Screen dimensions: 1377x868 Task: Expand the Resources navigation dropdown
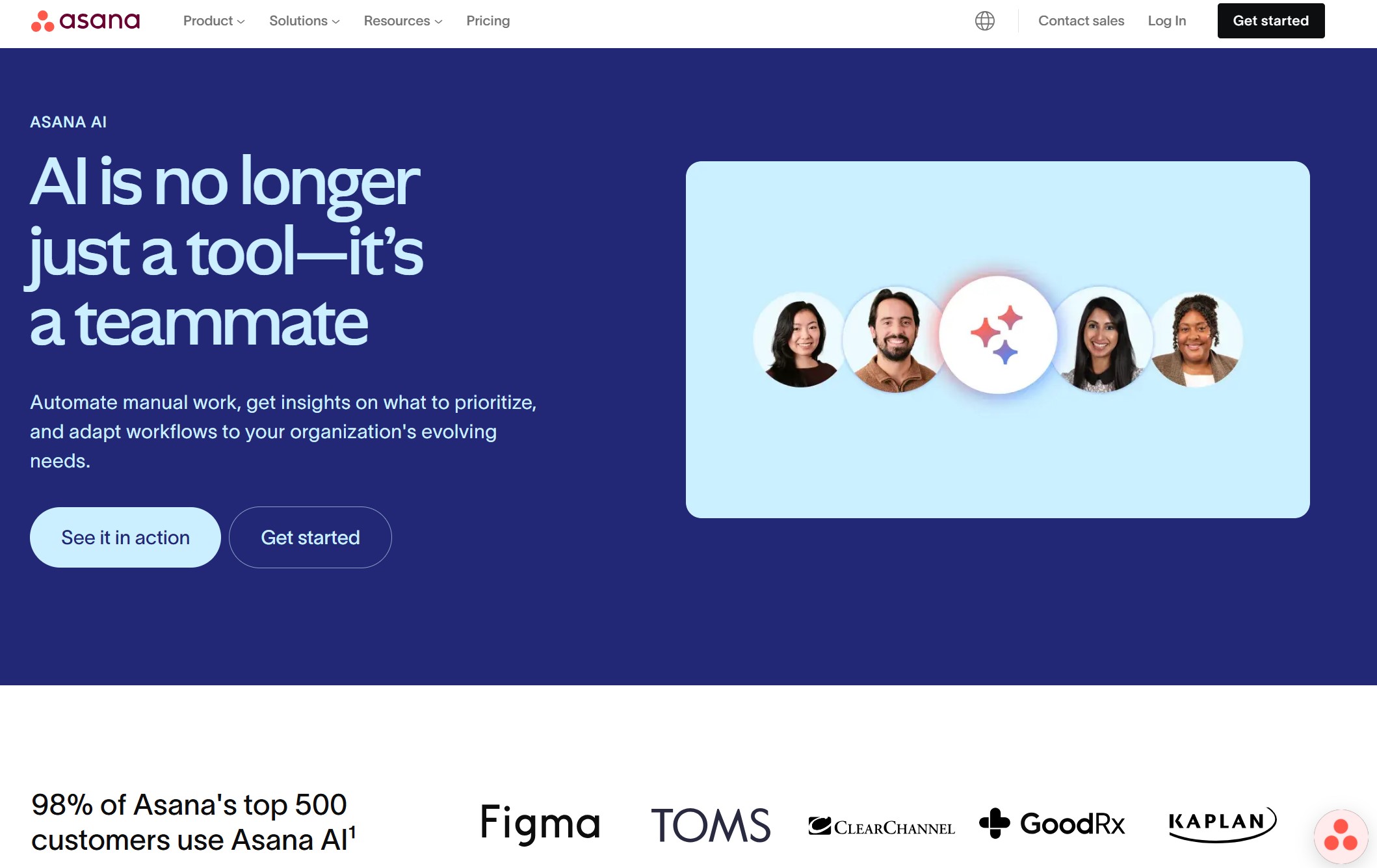click(x=402, y=20)
